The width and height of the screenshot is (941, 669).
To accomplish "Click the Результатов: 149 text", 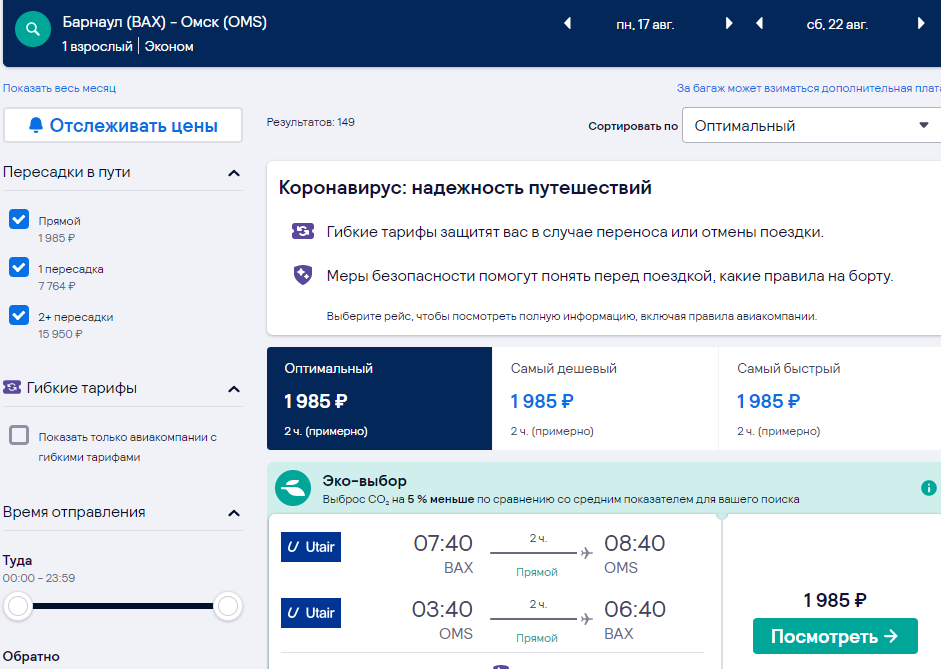I will [311, 122].
